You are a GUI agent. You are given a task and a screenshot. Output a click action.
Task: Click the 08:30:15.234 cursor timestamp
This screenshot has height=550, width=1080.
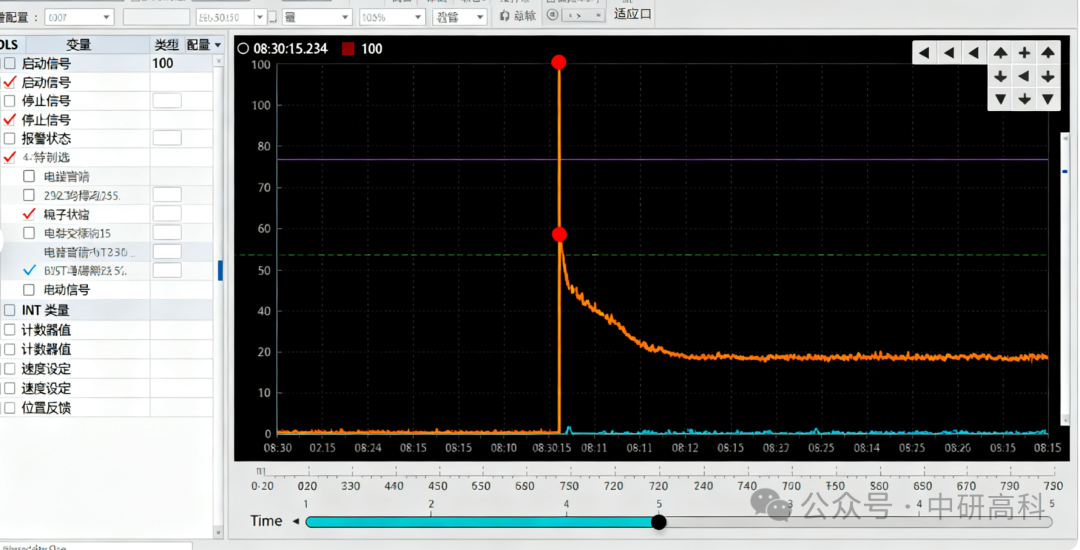tap(291, 48)
